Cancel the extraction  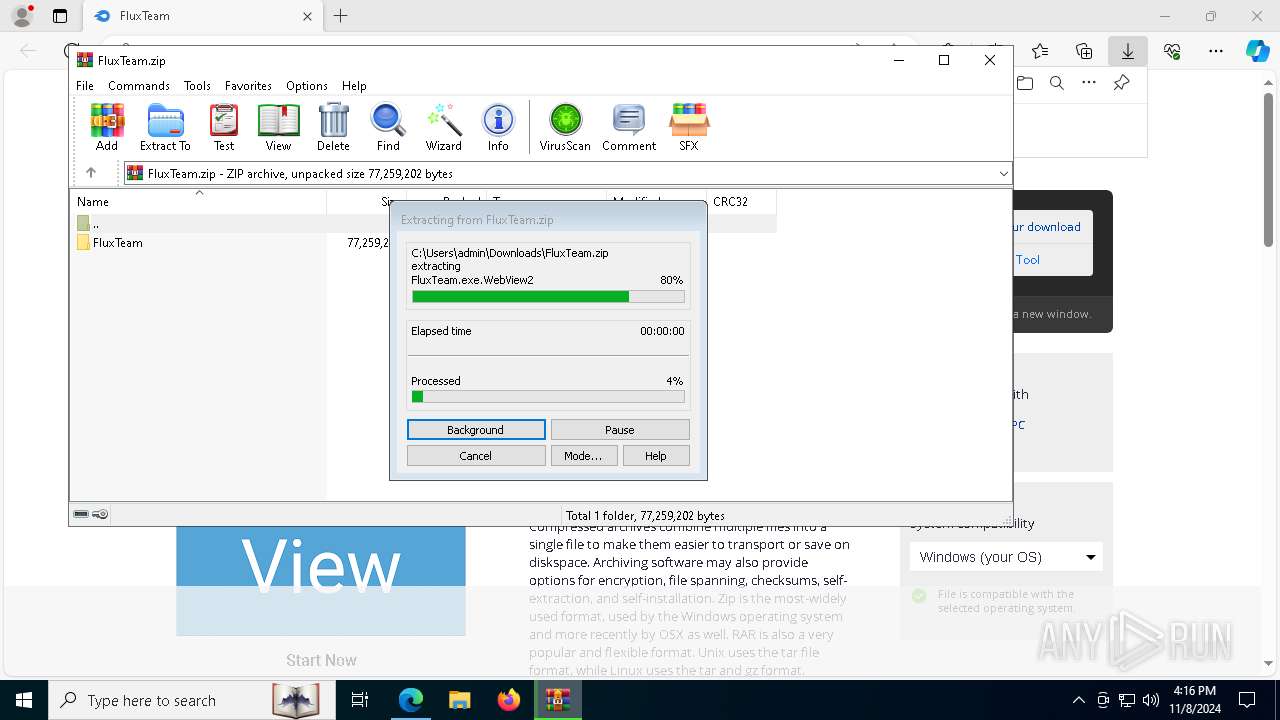476,456
